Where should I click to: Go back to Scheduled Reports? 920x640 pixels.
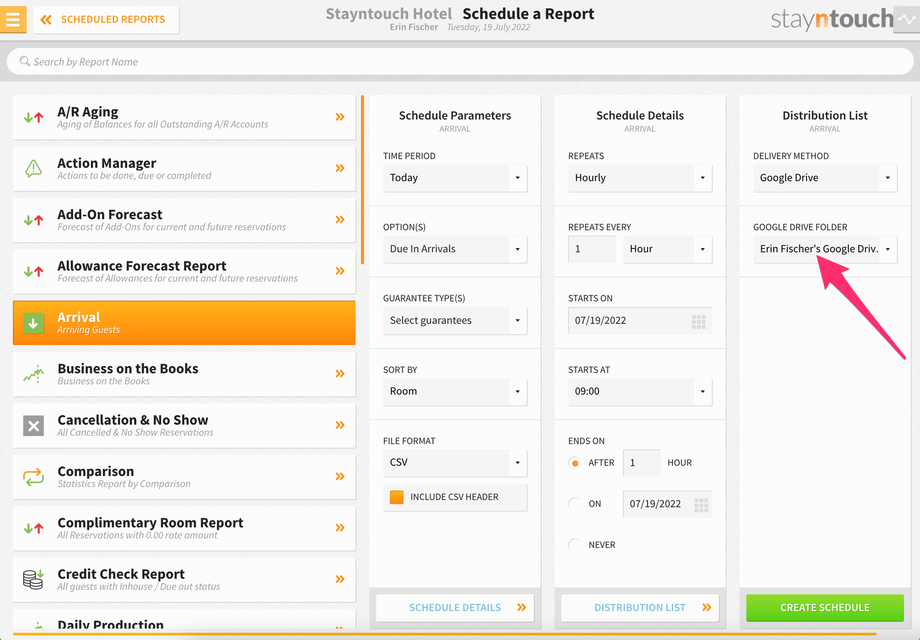pyautogui.click(x=106, y=19)
